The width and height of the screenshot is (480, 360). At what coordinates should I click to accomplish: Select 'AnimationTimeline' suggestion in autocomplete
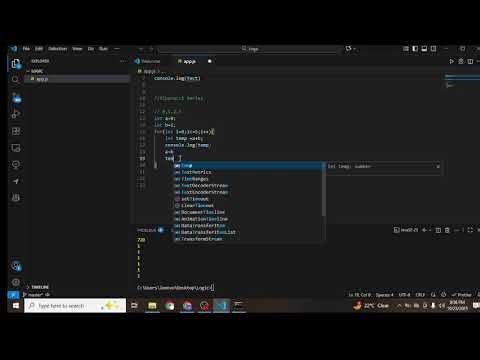248,219
